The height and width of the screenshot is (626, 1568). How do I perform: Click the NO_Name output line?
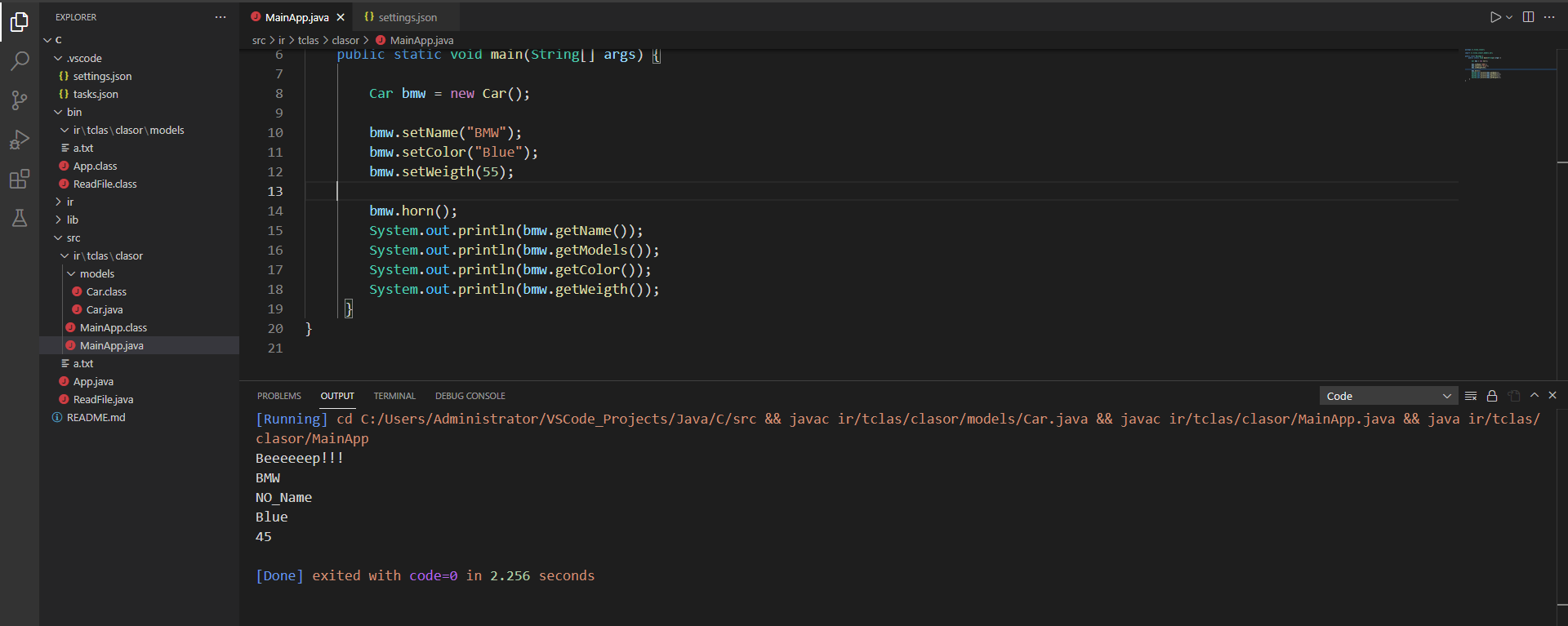[x=283, y=497]
